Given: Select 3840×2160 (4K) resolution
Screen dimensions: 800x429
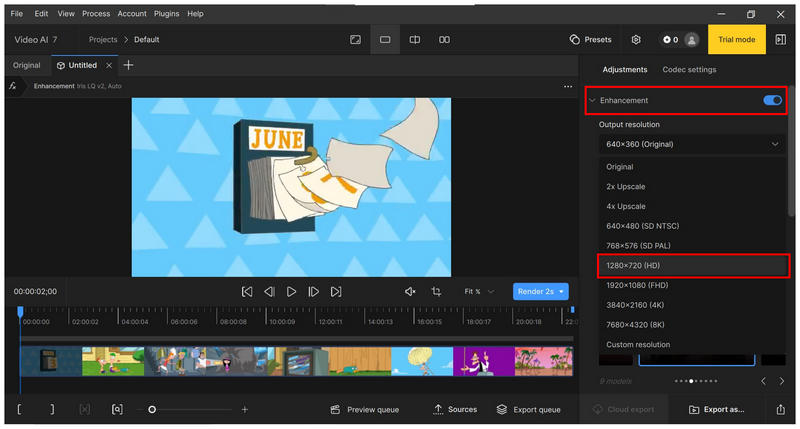Looking at the screenshot, I should click(x=692, y=305).
